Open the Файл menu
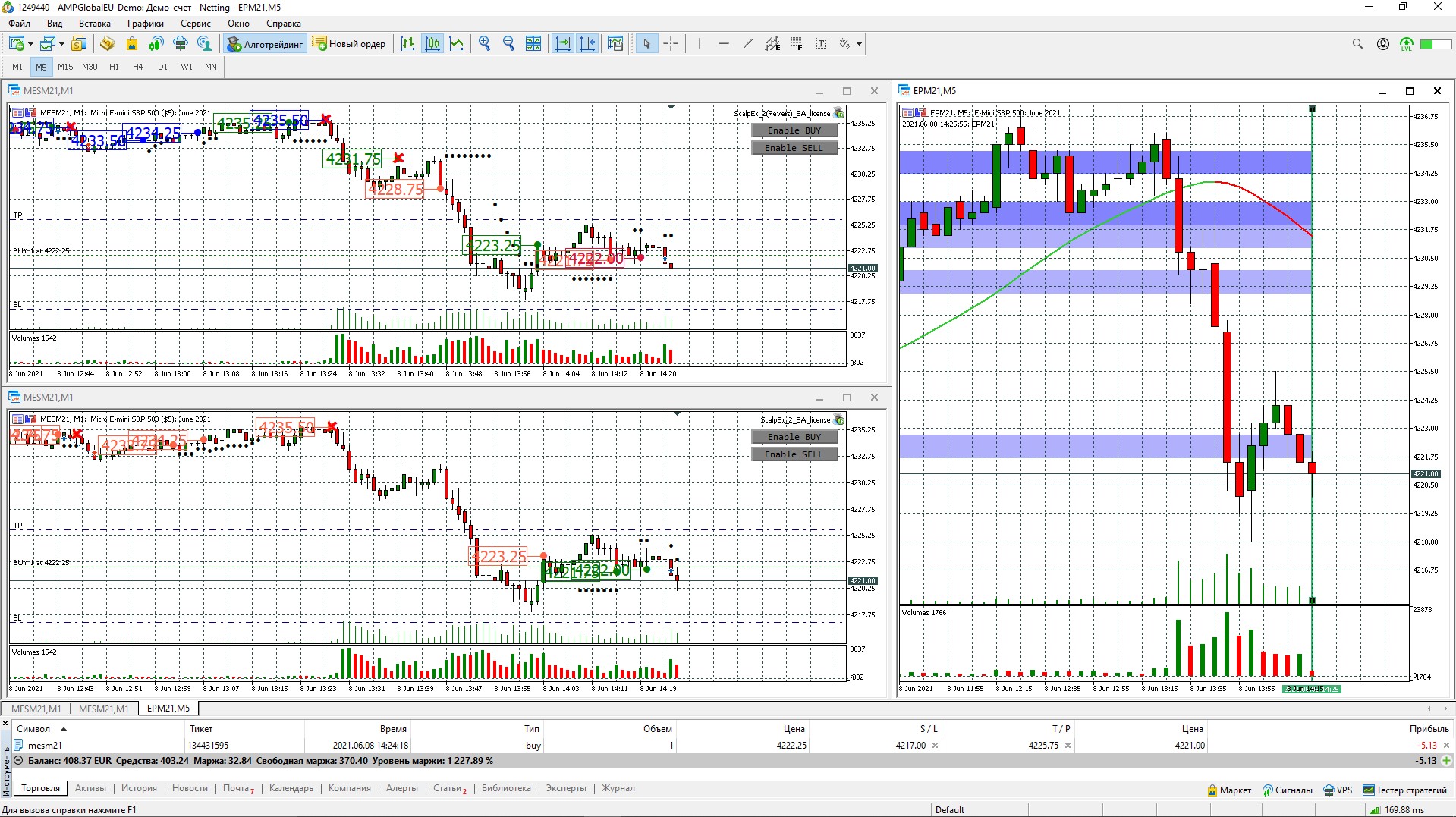Image resolution: width=1456 pixels, height=817 pixels. point(20,24)
